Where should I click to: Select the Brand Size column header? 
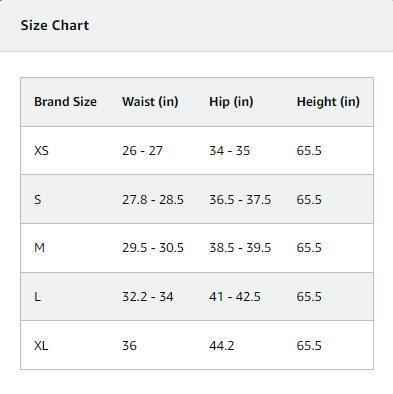click(x=65, y=102)
